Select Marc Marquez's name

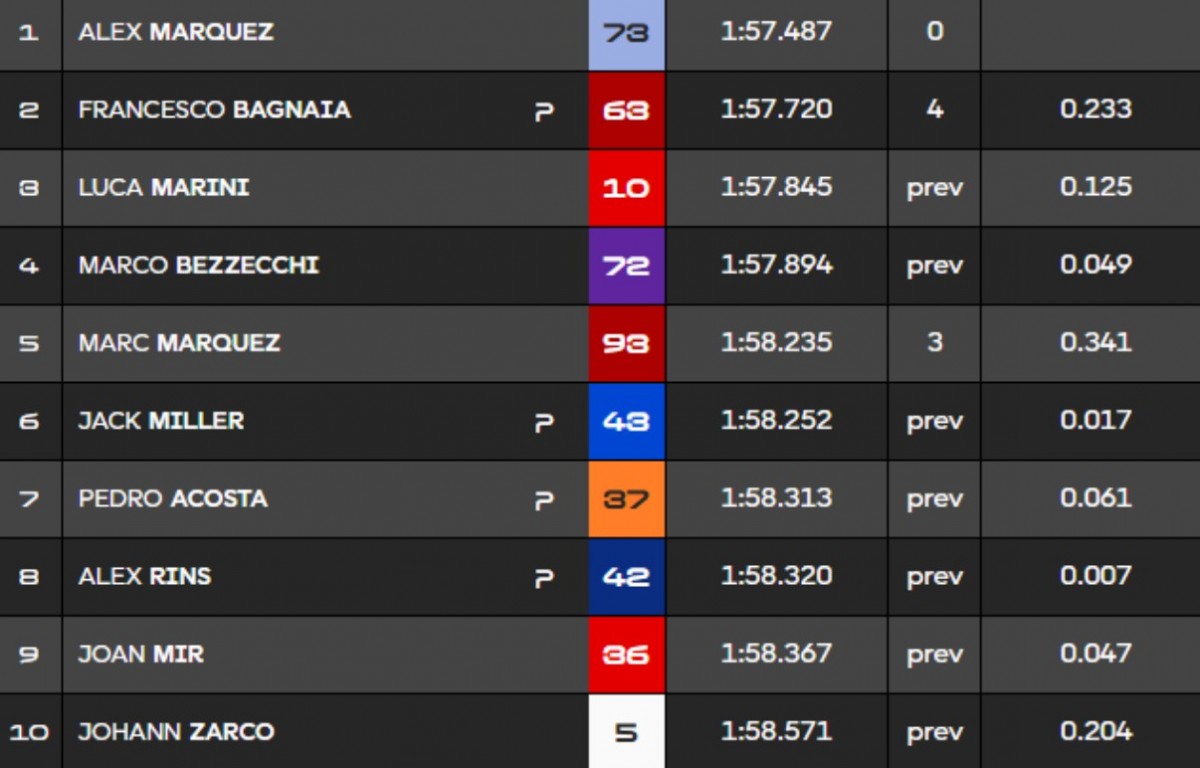point(179,343)
